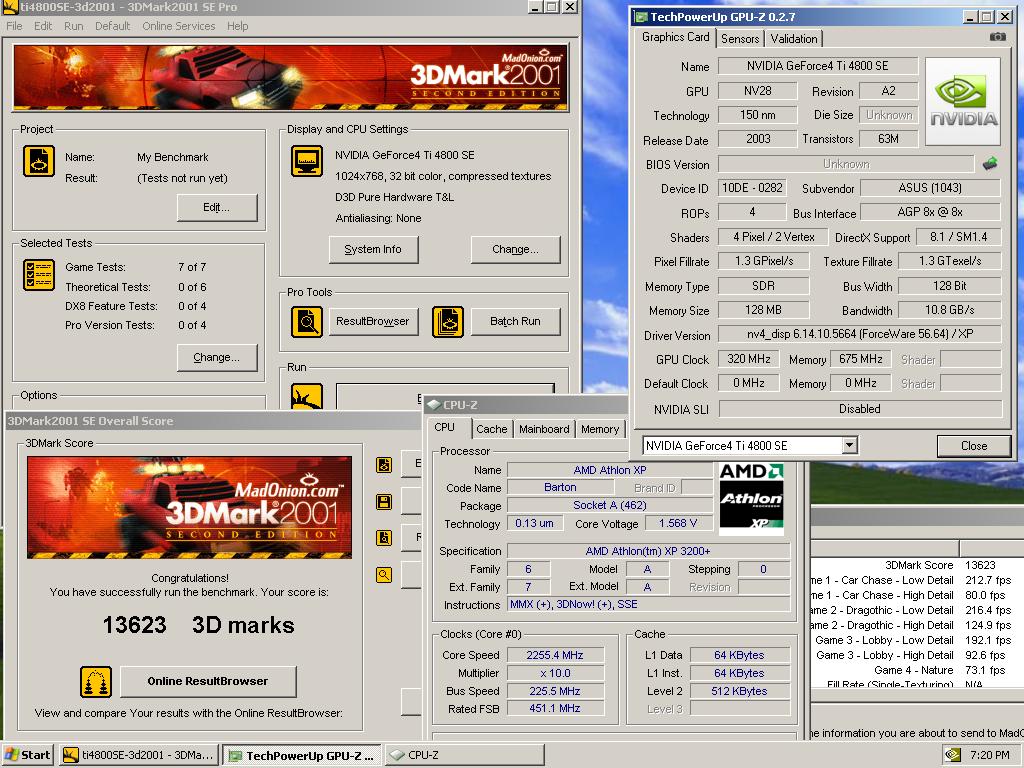Image resolution: width=1024 pixels, height=768 pixels.
Task: Switch to the Sensors tab in GPU-Z
Action: [x=740, y=39]
